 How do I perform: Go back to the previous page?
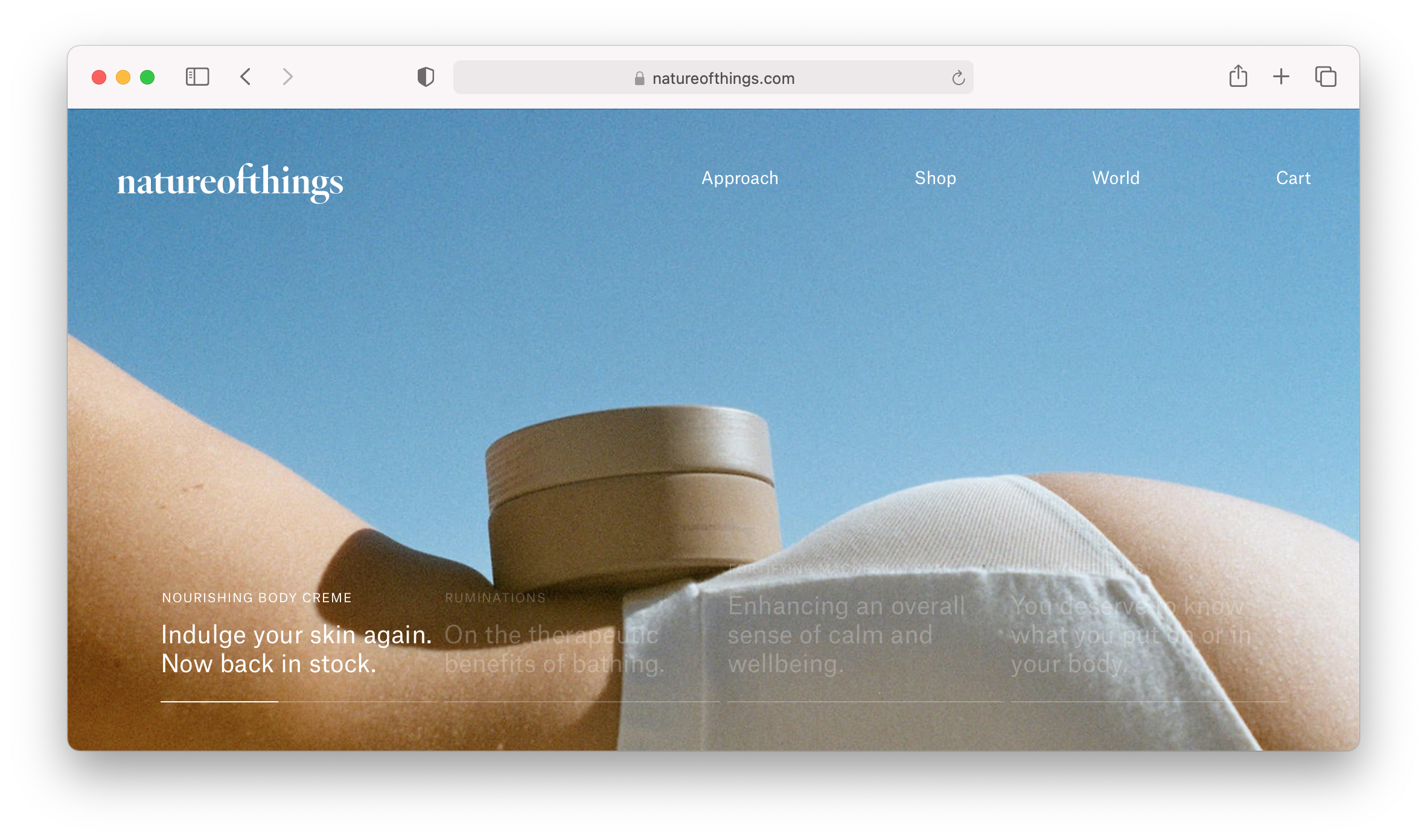tap(245, 77)
